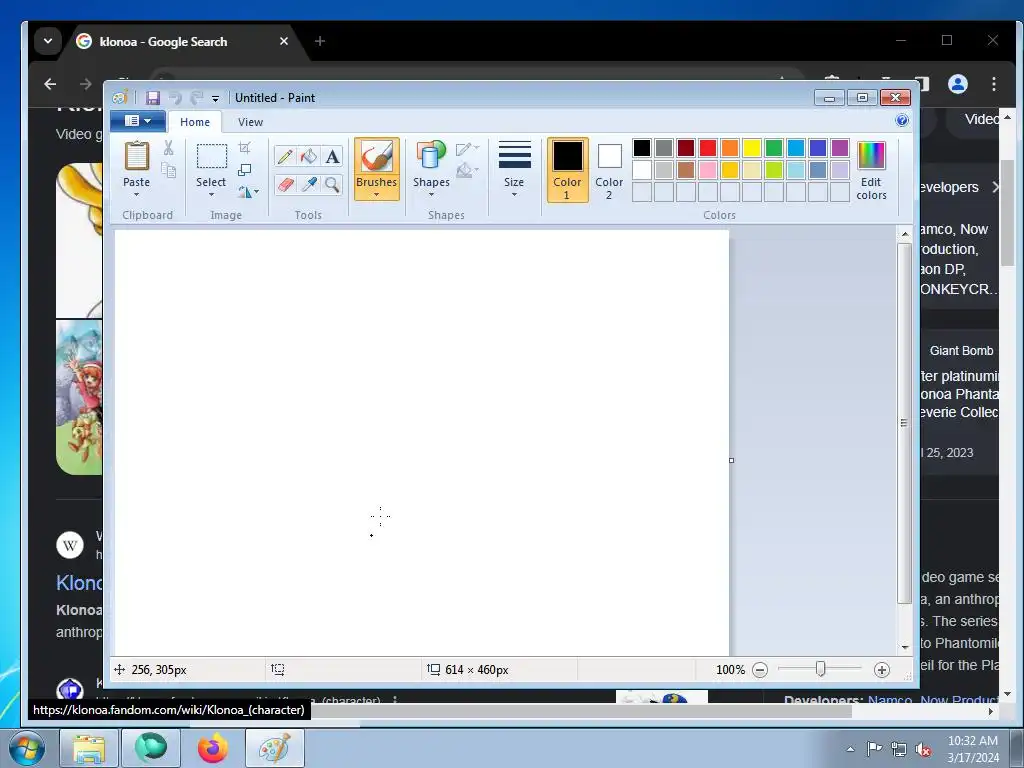Select the Pencil tool in Paint
The height and width of the screenshot is (768, 1024).
tap(285, 157)
